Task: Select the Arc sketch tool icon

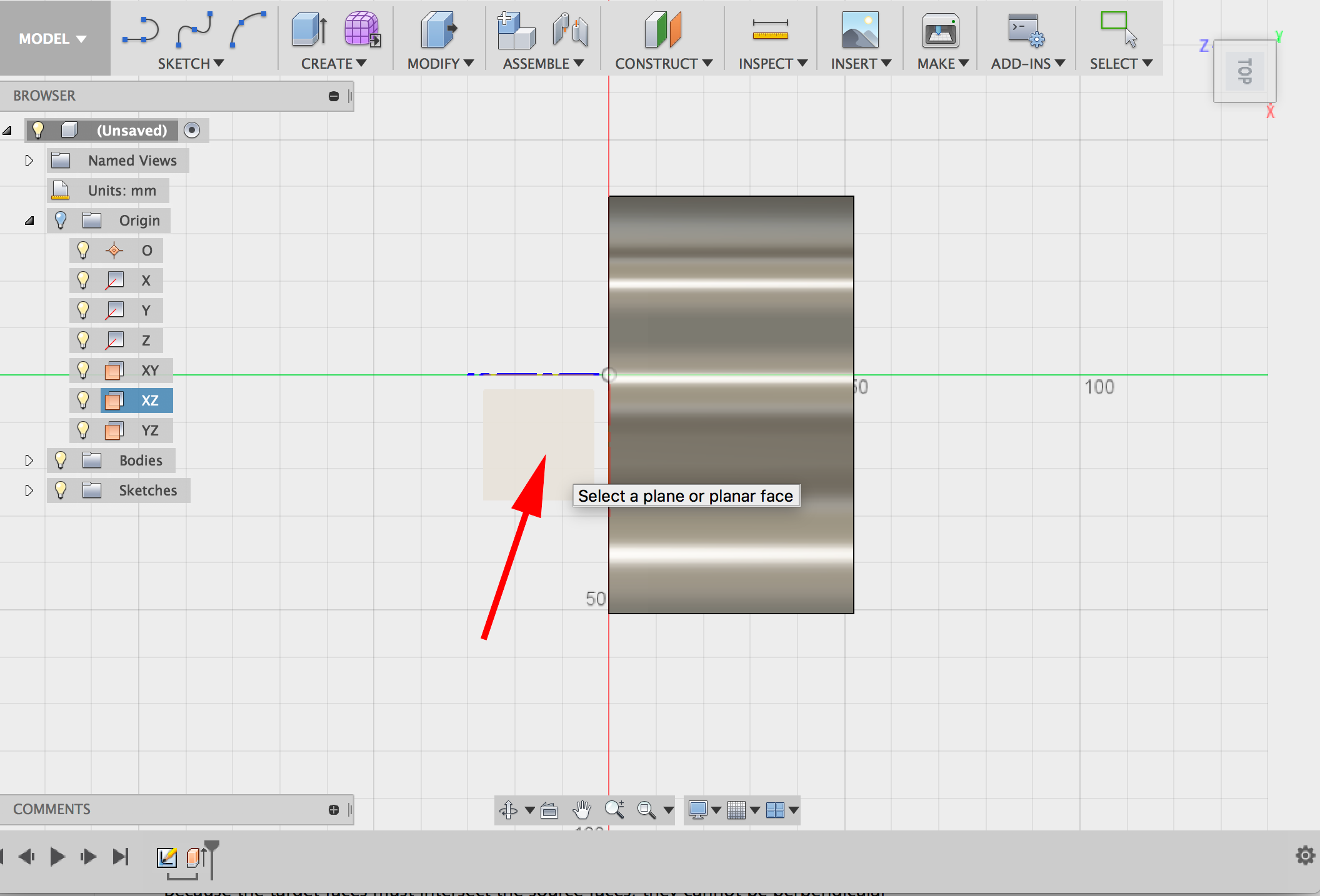Action: click(x=248, y=30)
